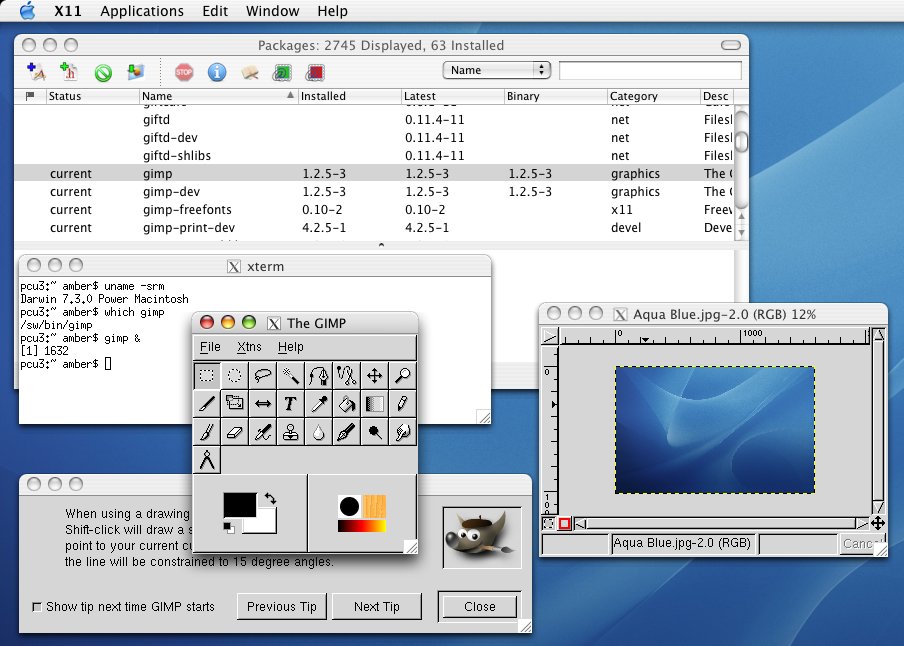This screenshot has height=646, width=904.
Task: Close the GIMP tip dialog
Action: point(480,607)
